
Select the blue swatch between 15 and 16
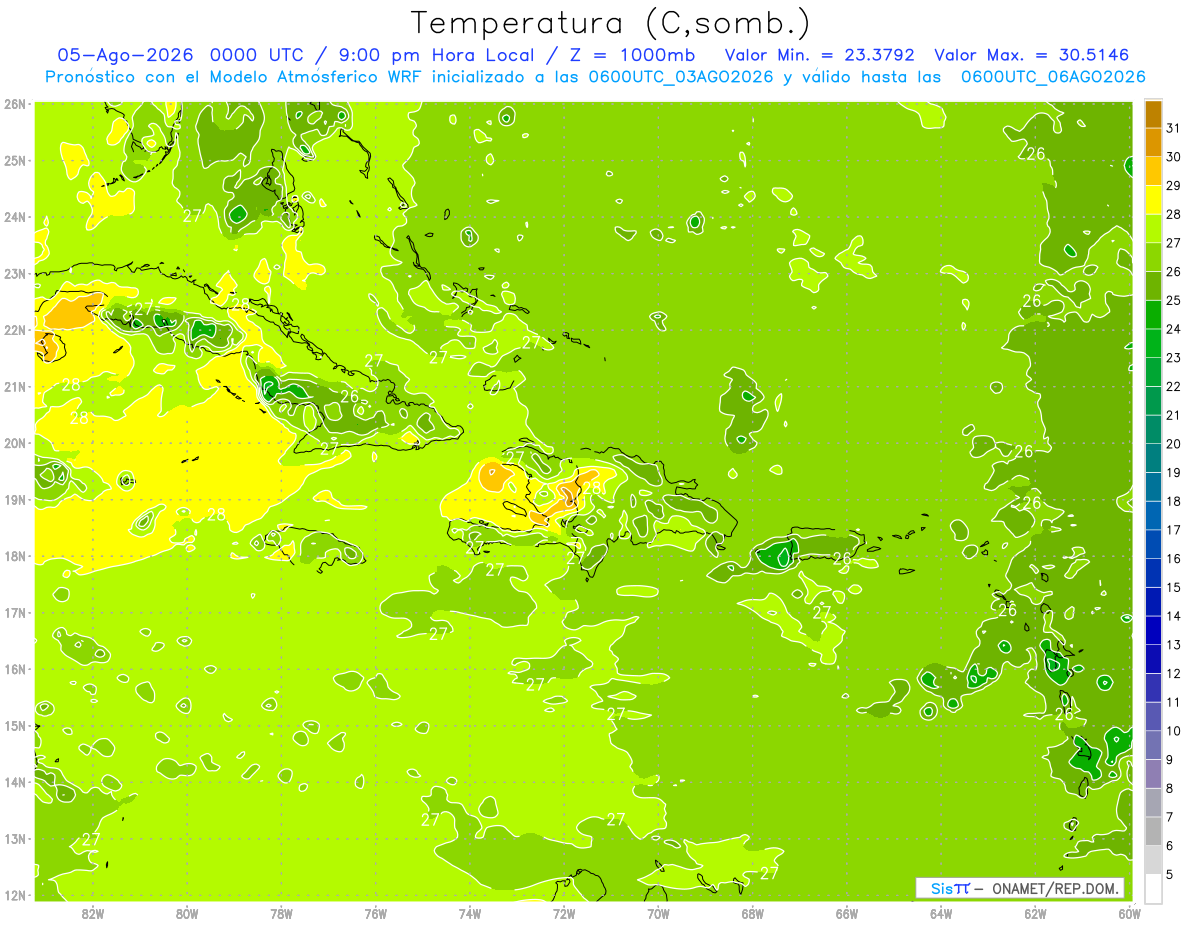point(1153,573)
